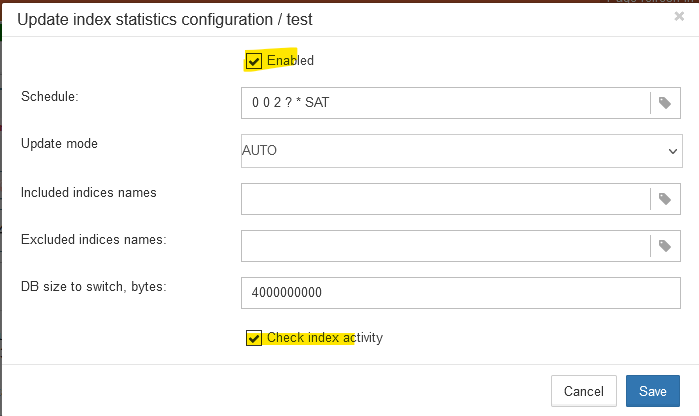Click the Check index activity label text
The height and width of the screenshot is (416, 699).
(x=324, y=338)
